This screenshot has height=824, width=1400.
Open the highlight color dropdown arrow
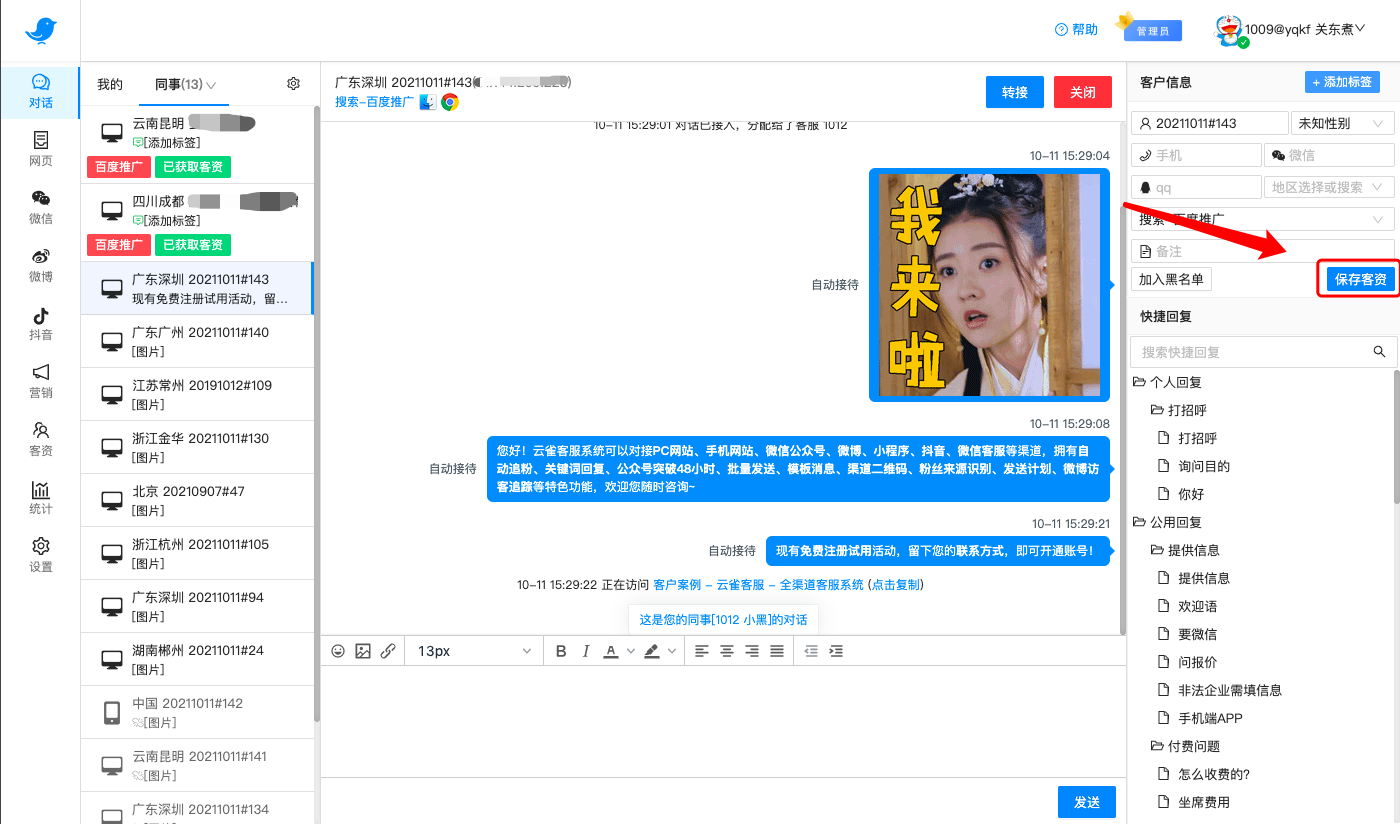(672, 651)
